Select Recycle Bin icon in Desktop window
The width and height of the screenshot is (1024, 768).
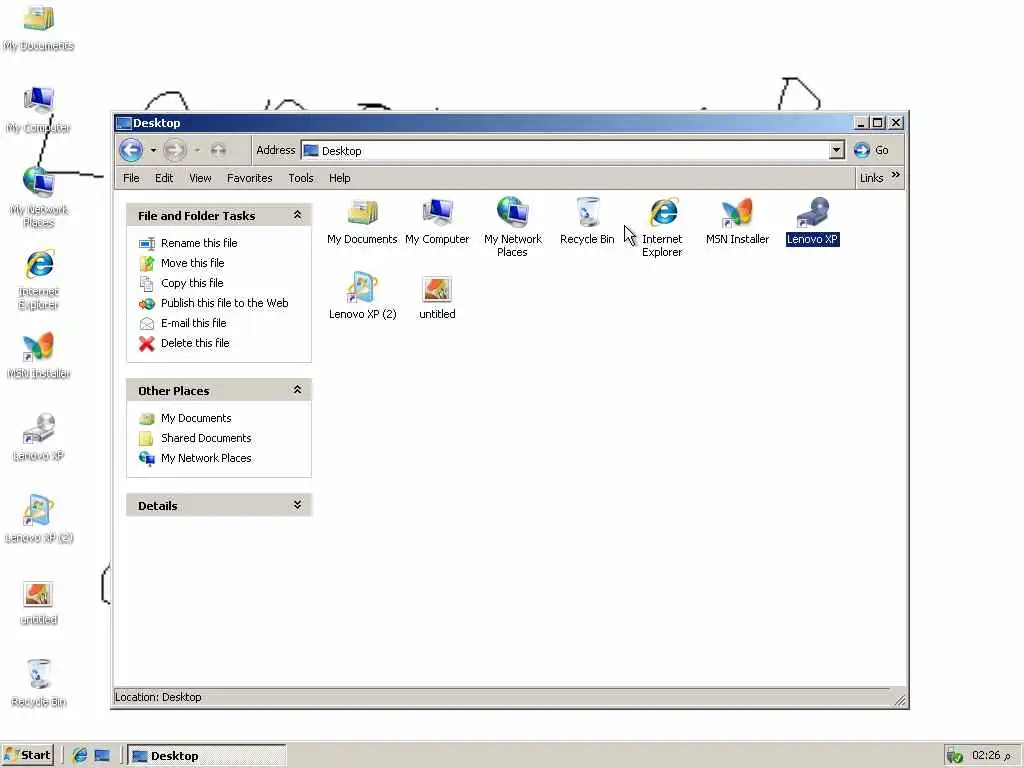[587, 221]
